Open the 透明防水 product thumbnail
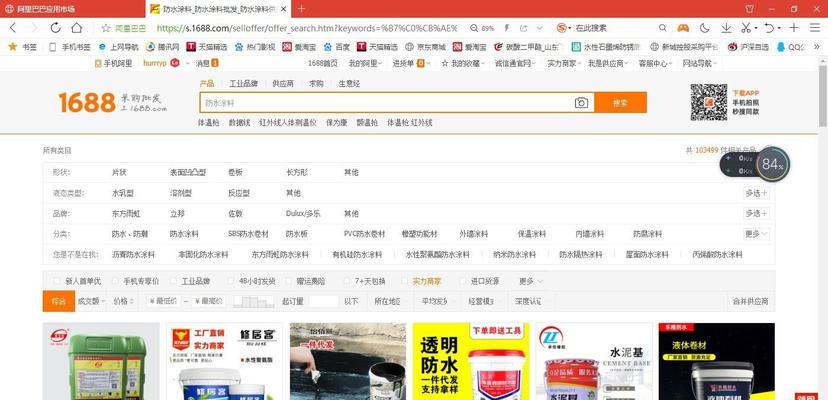 (x=471, y=361)
